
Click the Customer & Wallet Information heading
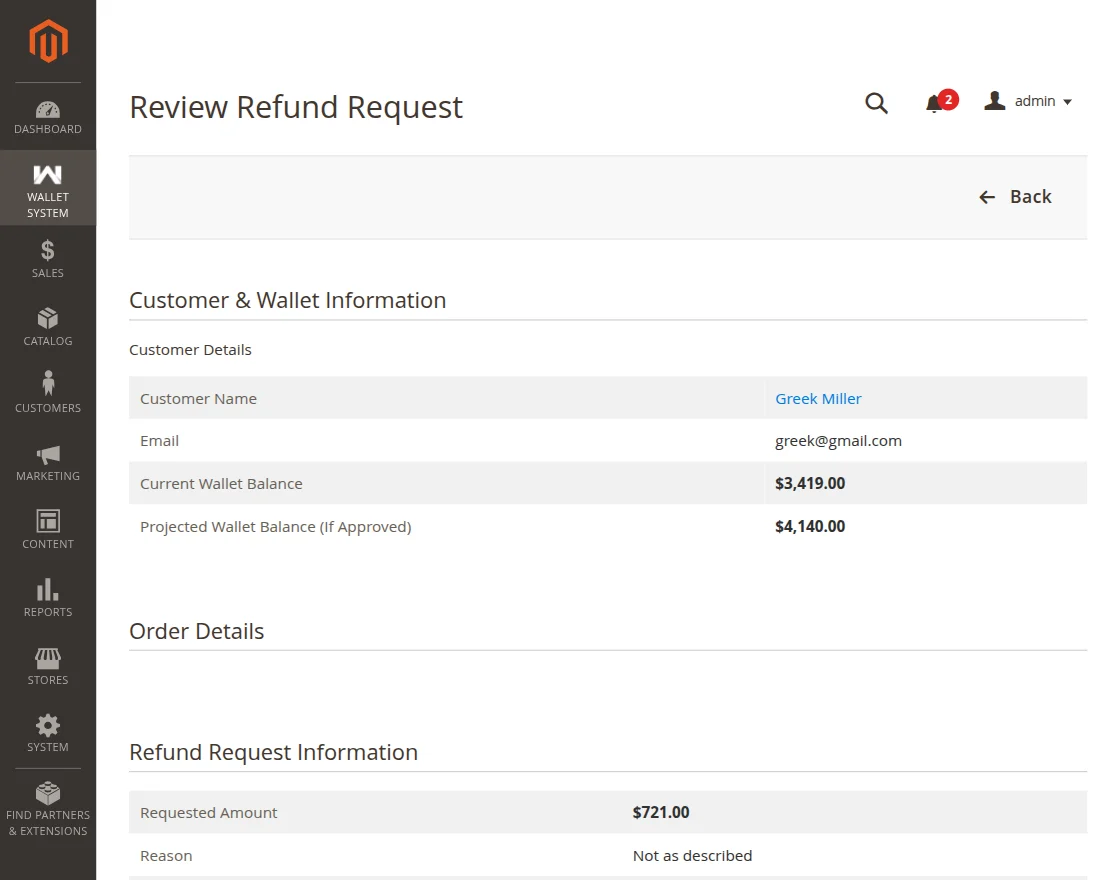click(x=288, y=300)
